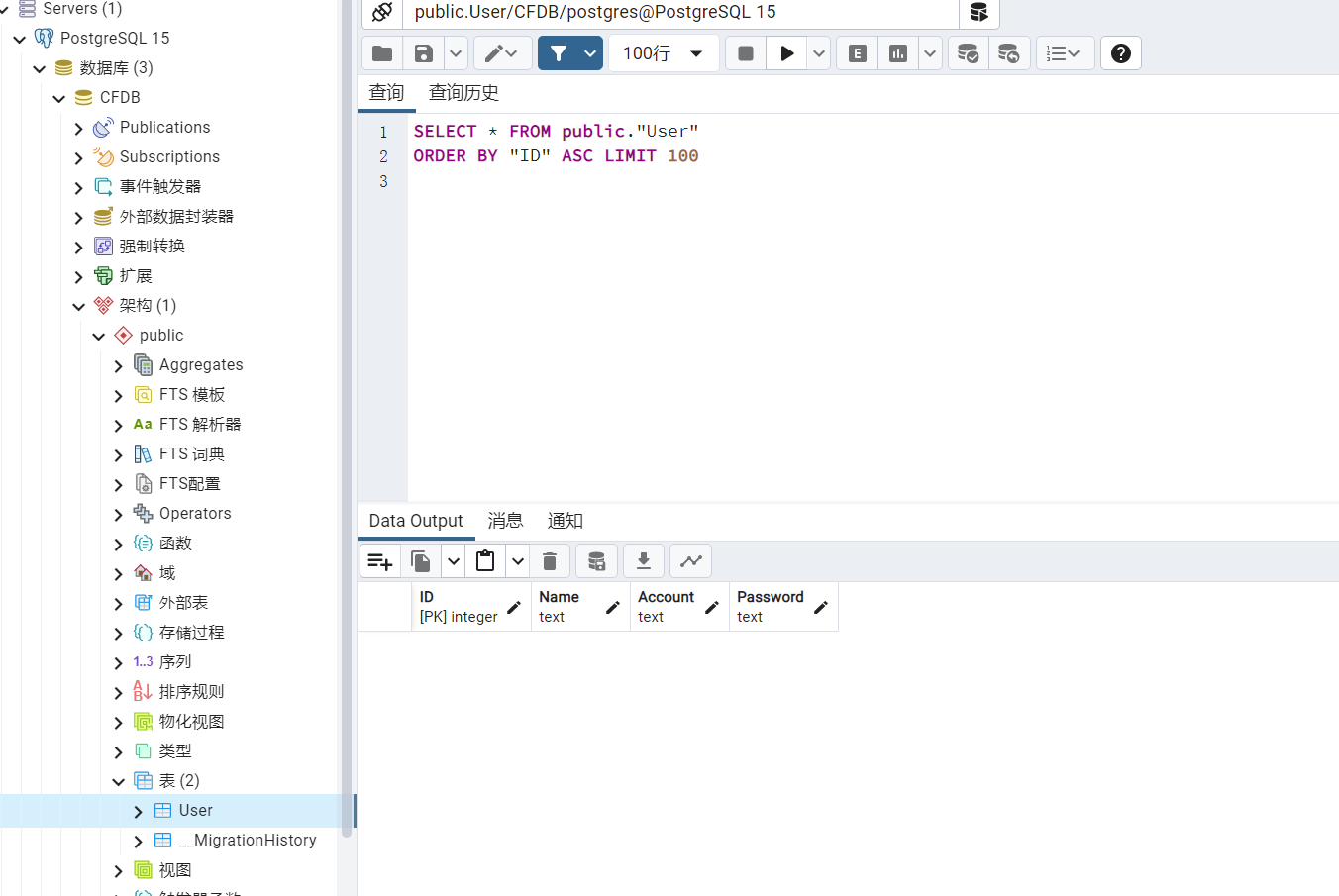Open the 100行 row limit dropdown
Screen dimensions: 1339x896
(663, 53)
